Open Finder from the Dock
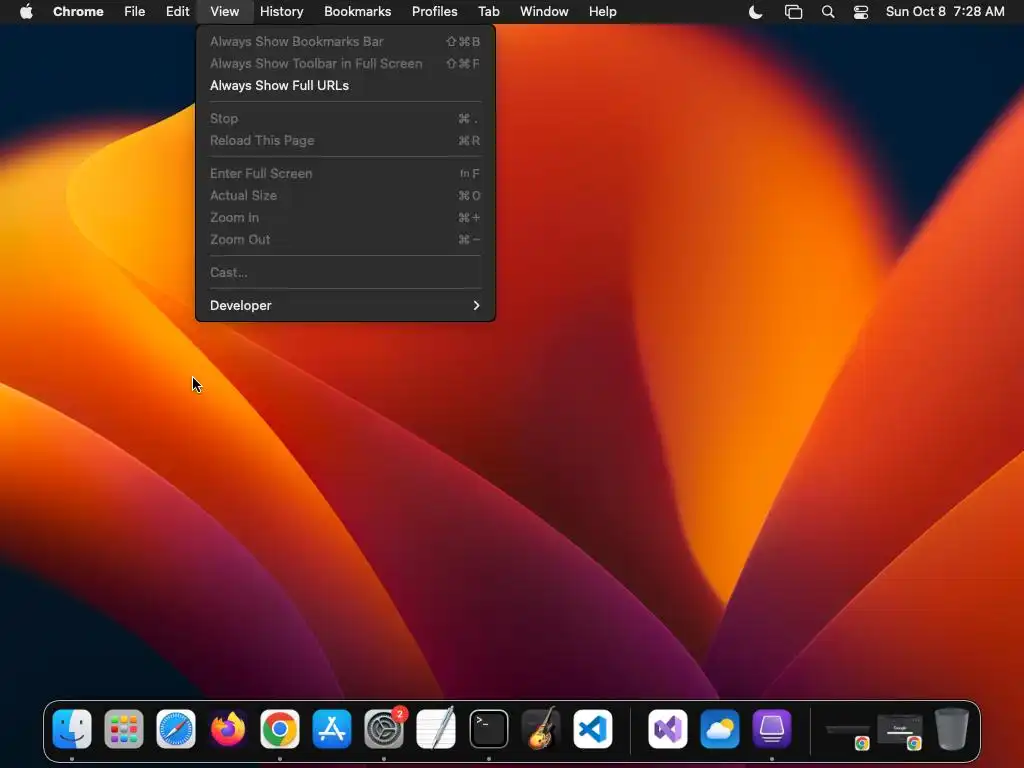Viewport: 1024px width, 768px height. click(x=72, y=729)
